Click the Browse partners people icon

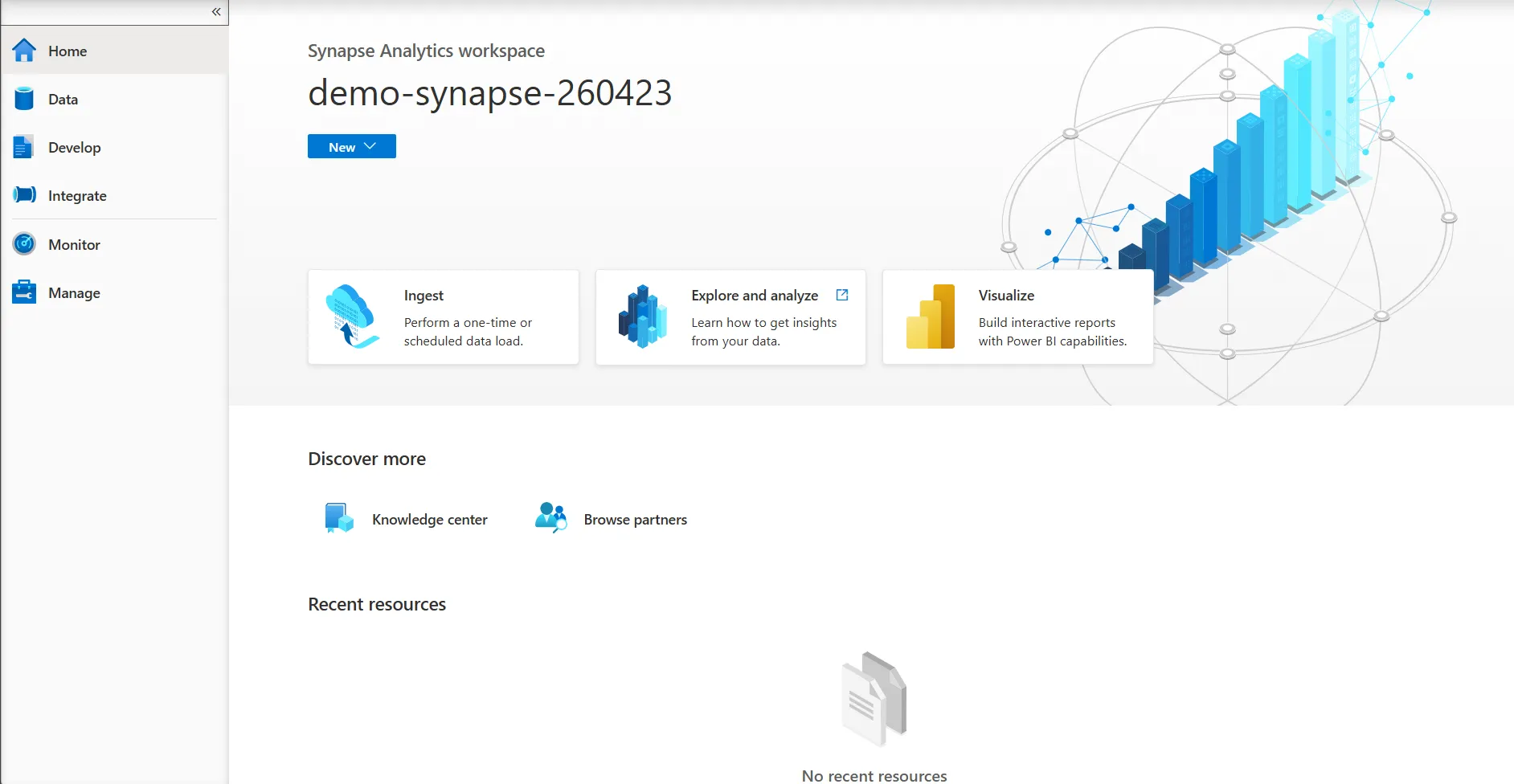551,518
